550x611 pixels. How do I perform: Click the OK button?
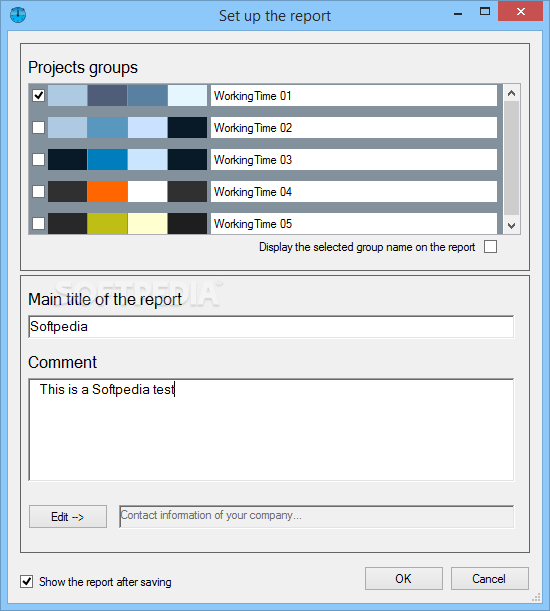point(403,579)
